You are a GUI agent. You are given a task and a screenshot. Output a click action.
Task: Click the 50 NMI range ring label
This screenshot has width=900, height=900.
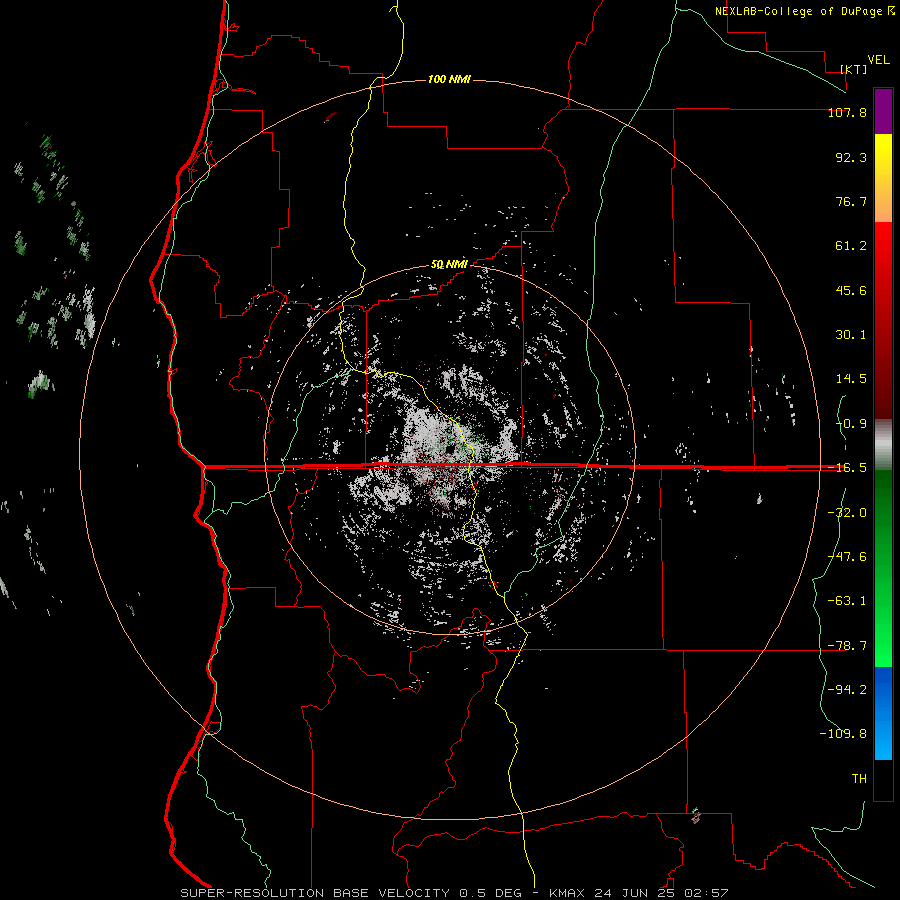point(449,265)
